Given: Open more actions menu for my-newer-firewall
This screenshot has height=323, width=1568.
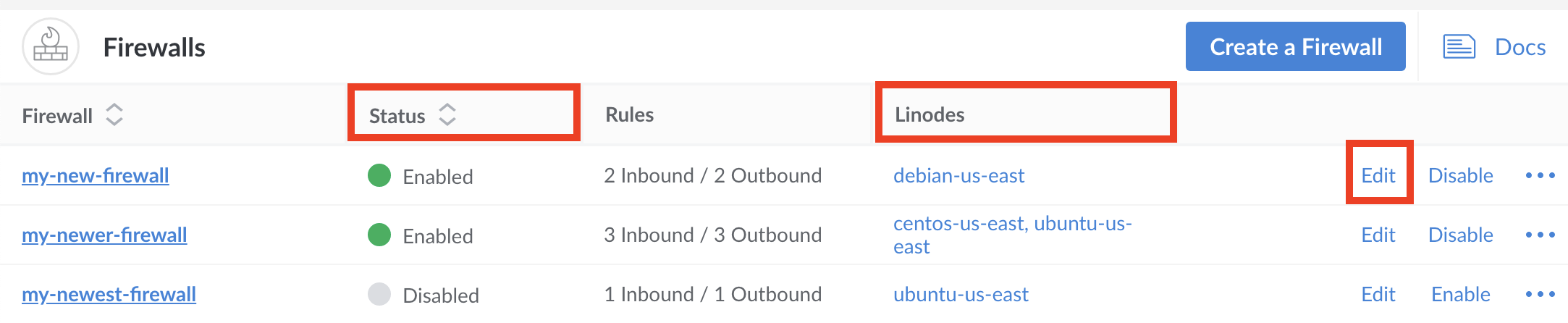Looking at the screenshot, I should click(x=1540, y=235).
